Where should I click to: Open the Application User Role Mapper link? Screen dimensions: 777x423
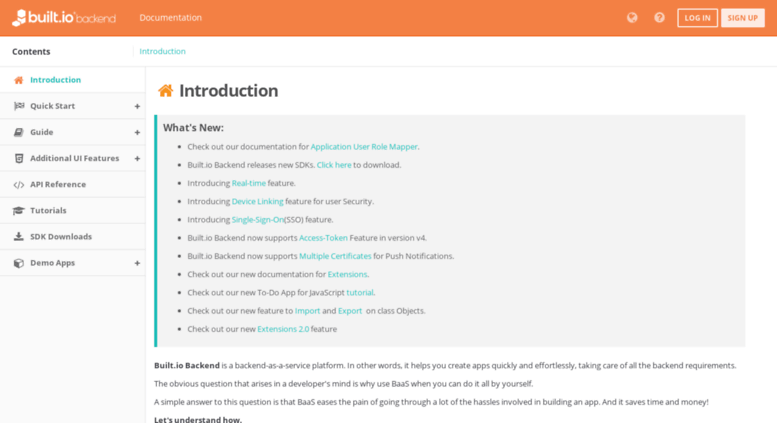(364, 147)
